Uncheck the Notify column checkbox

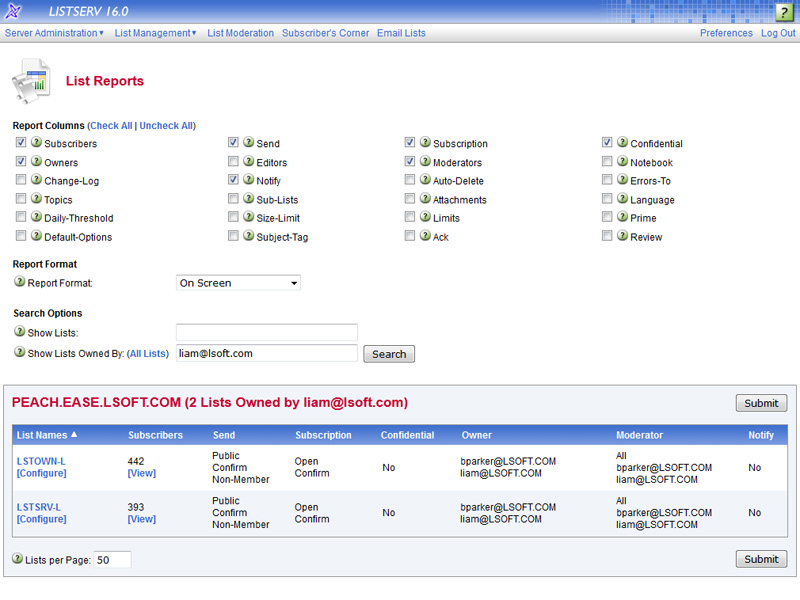pyautogui.click(x=233, y=180)
